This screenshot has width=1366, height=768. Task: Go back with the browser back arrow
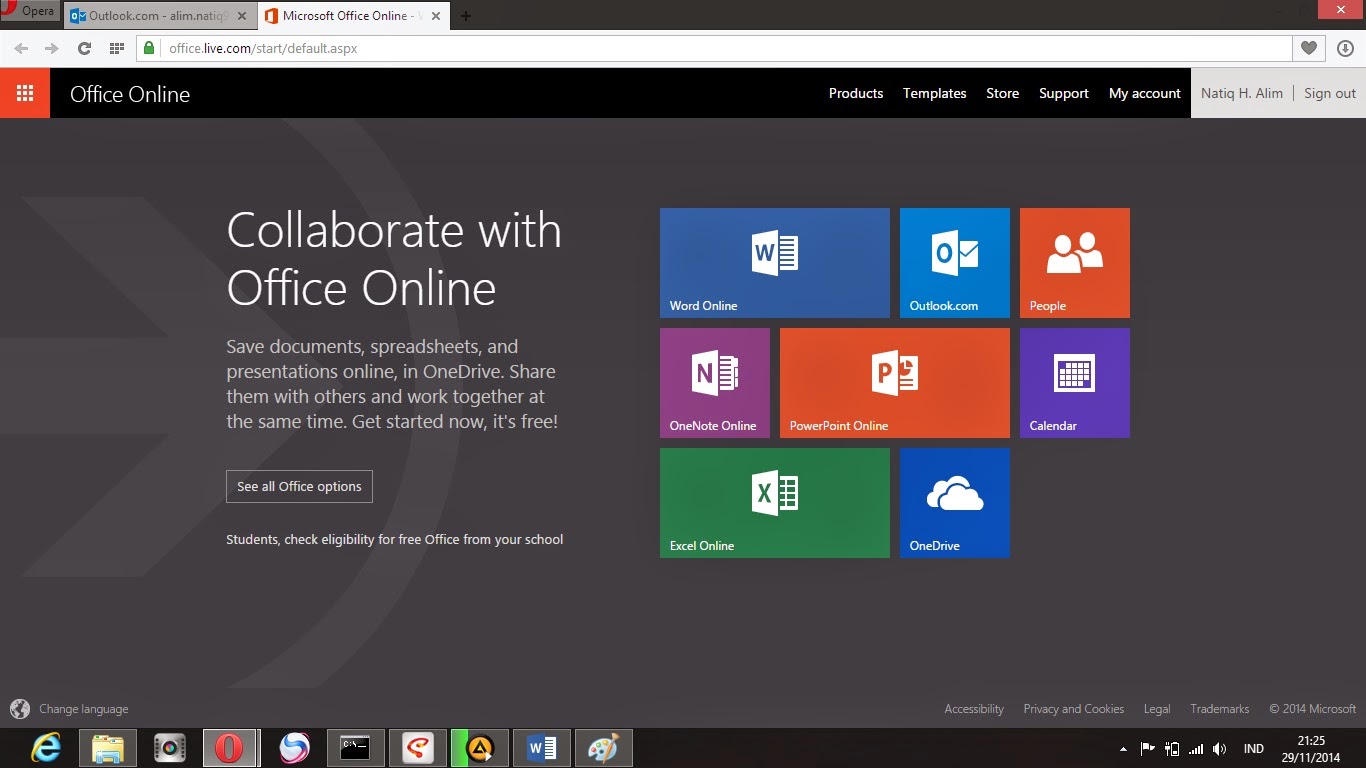[x=21, y=48]
